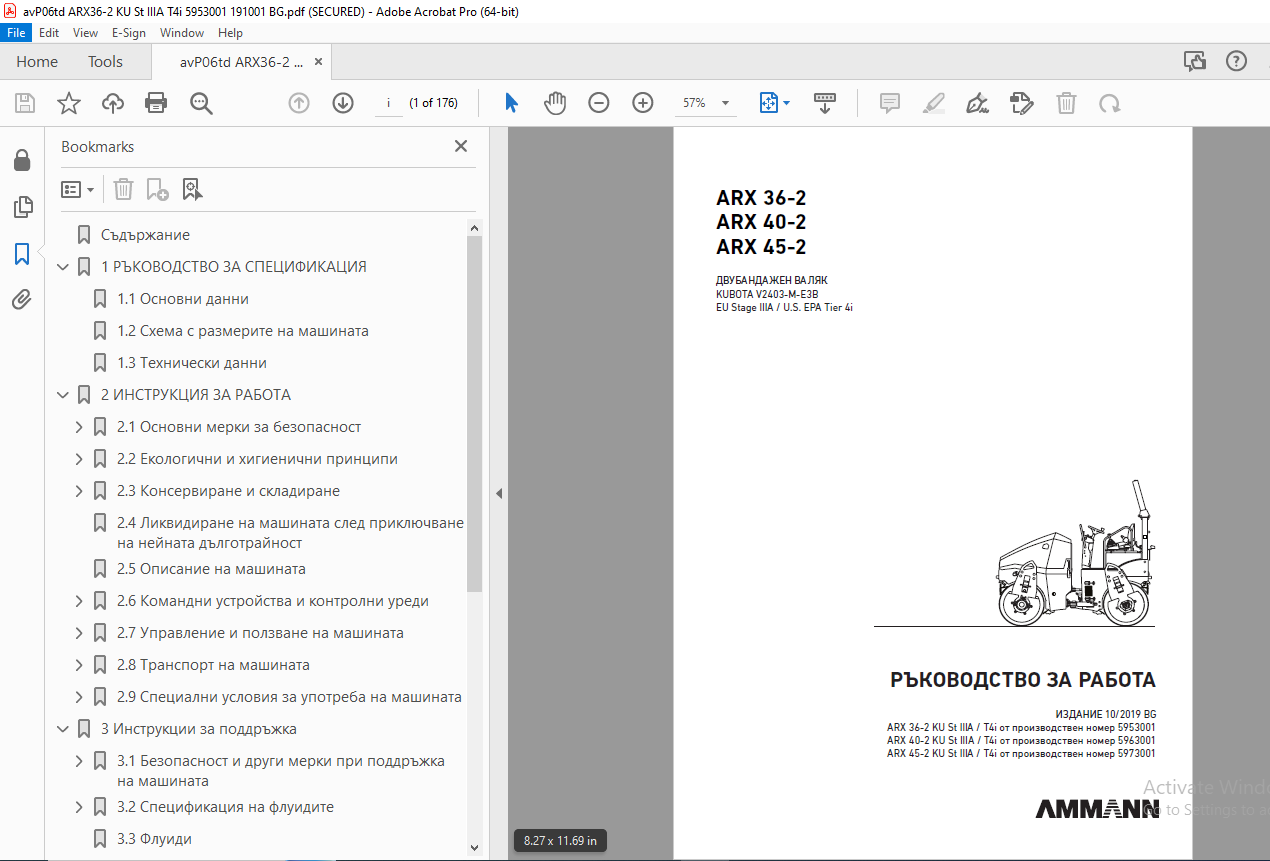Viewport: 1270px width, 861px height.
Task: Expand 2.8 Транспорт на машината
Action: click(79, 665)
